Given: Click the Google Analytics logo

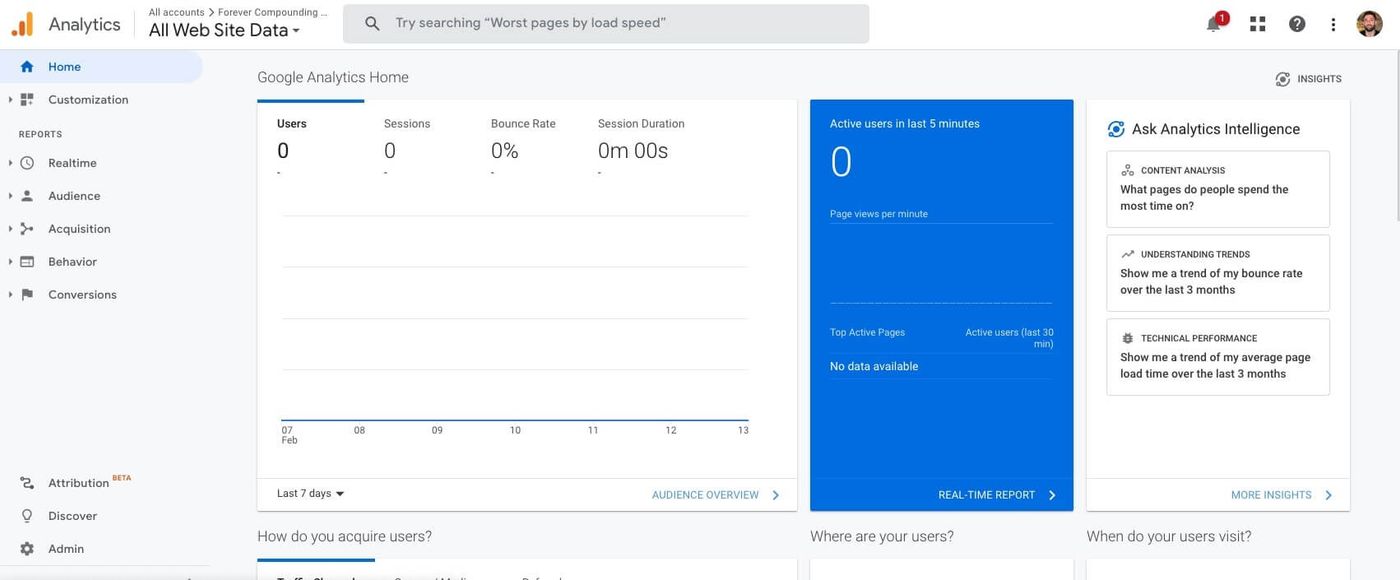Looking at the screenshot, I should pyautogui.click(x=22, y=24).
